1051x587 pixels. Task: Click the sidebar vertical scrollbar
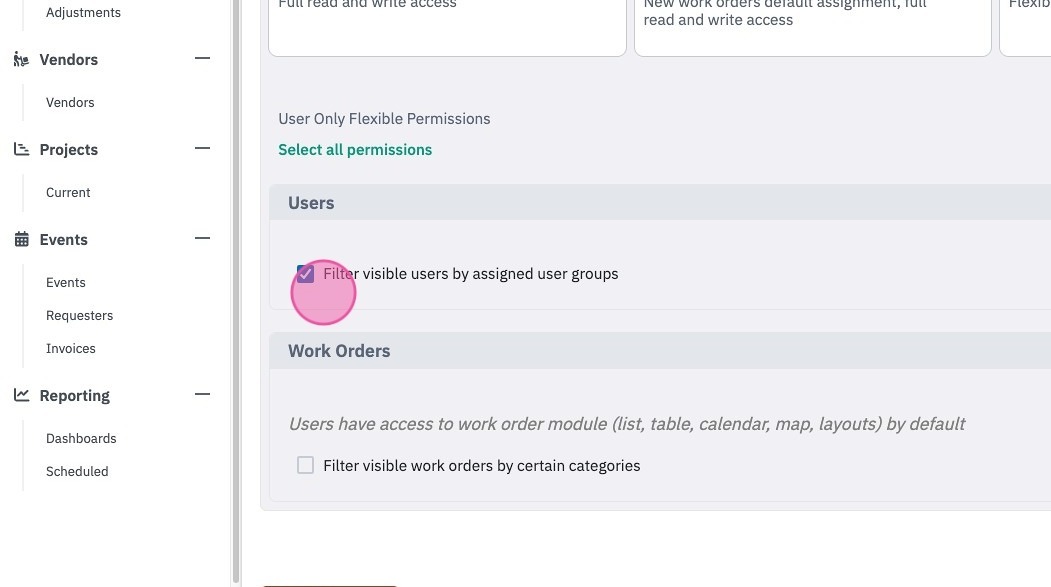pyautogui.click(x=235, y=291)
